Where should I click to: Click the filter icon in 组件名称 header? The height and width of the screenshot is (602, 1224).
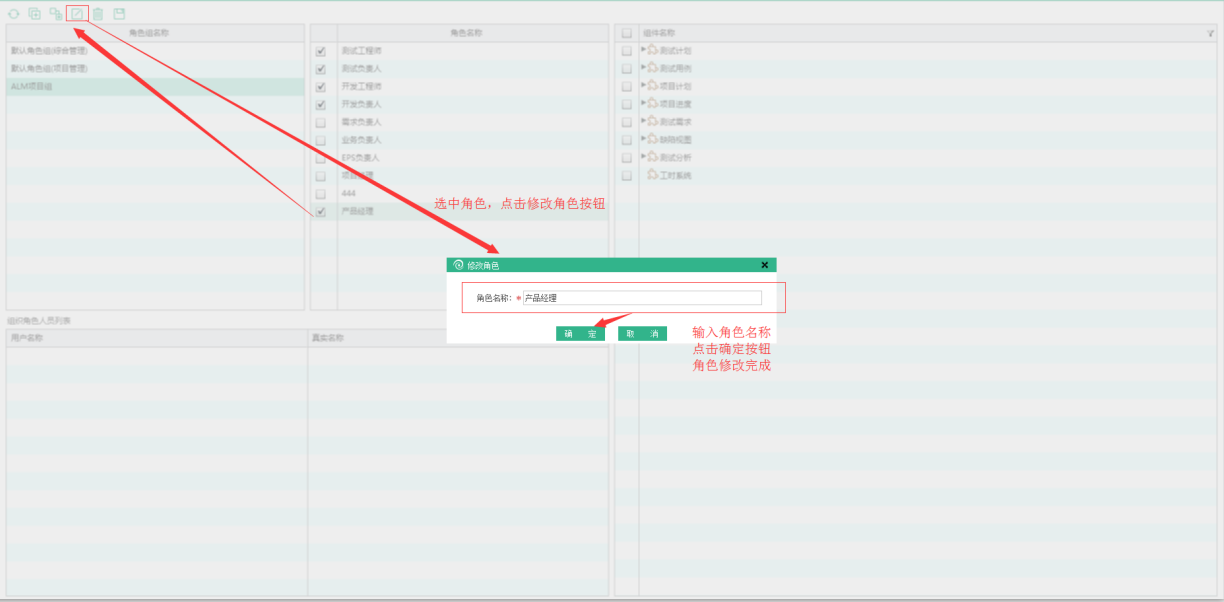tap(1211, 33)
